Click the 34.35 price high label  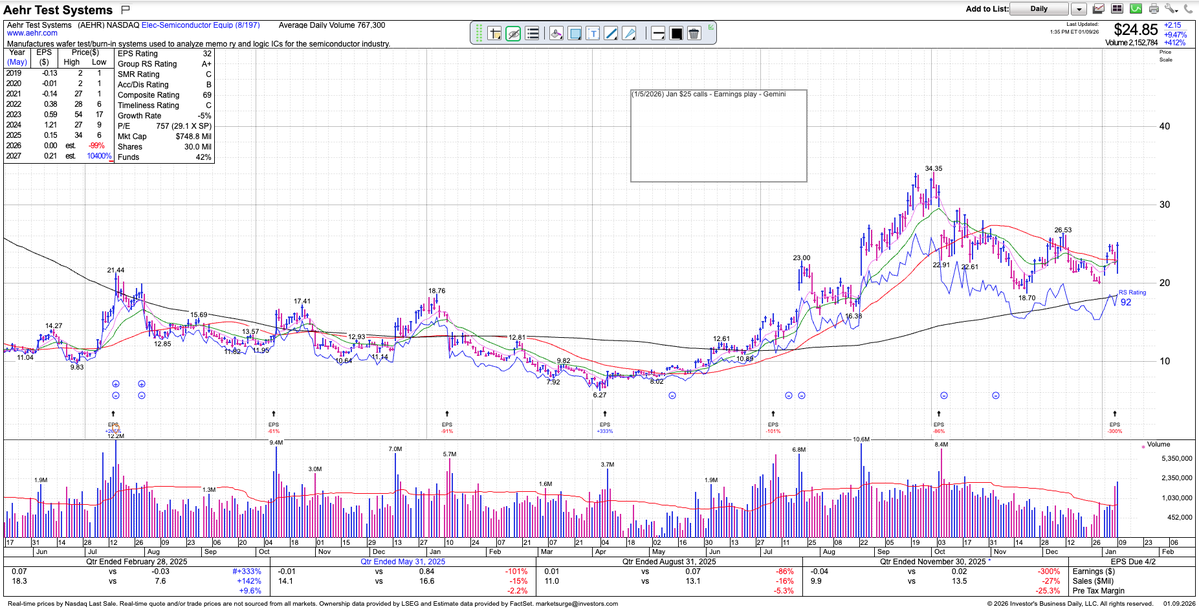(x=933, y=168)
